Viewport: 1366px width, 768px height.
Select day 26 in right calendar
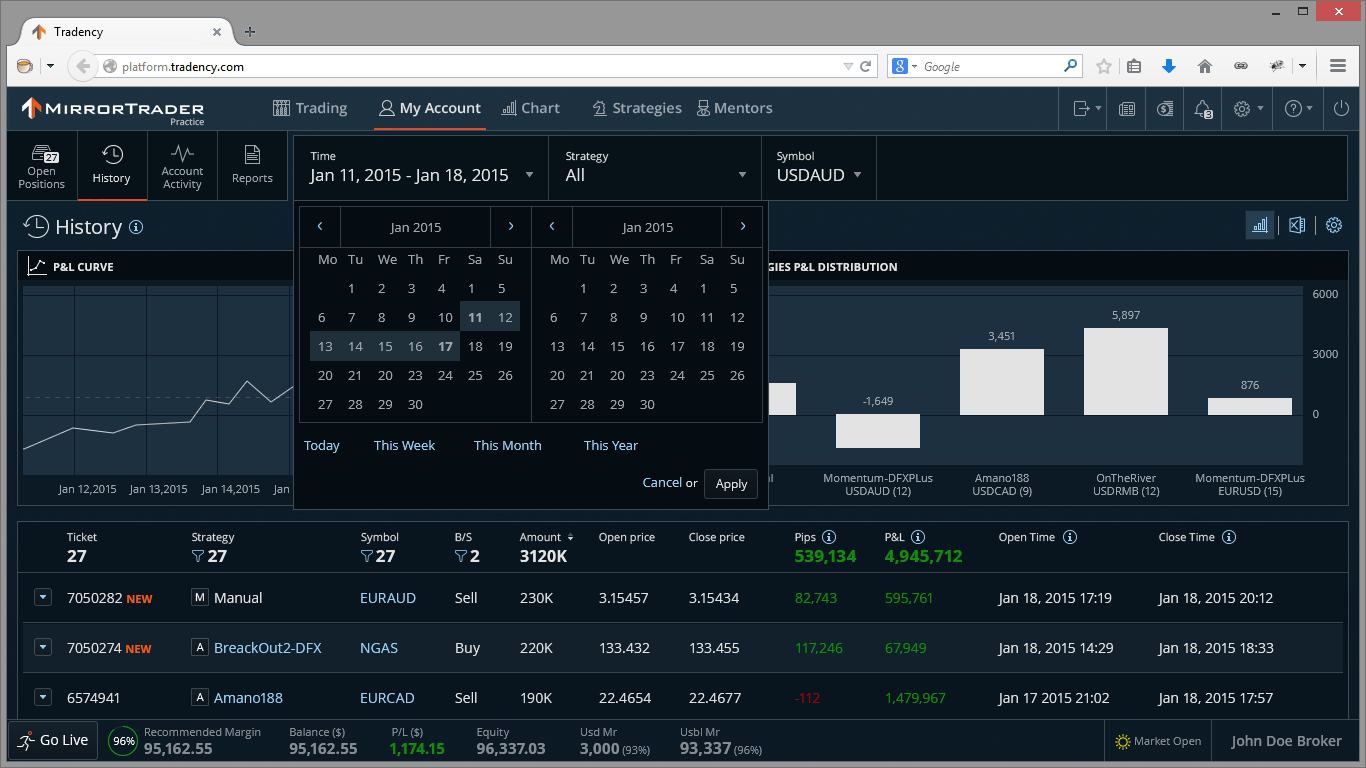pyautogui.click(x=737, y=376)
